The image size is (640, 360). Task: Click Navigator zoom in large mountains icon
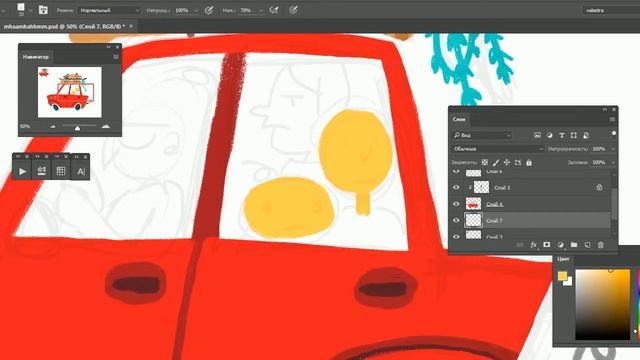tap(106, 127)
